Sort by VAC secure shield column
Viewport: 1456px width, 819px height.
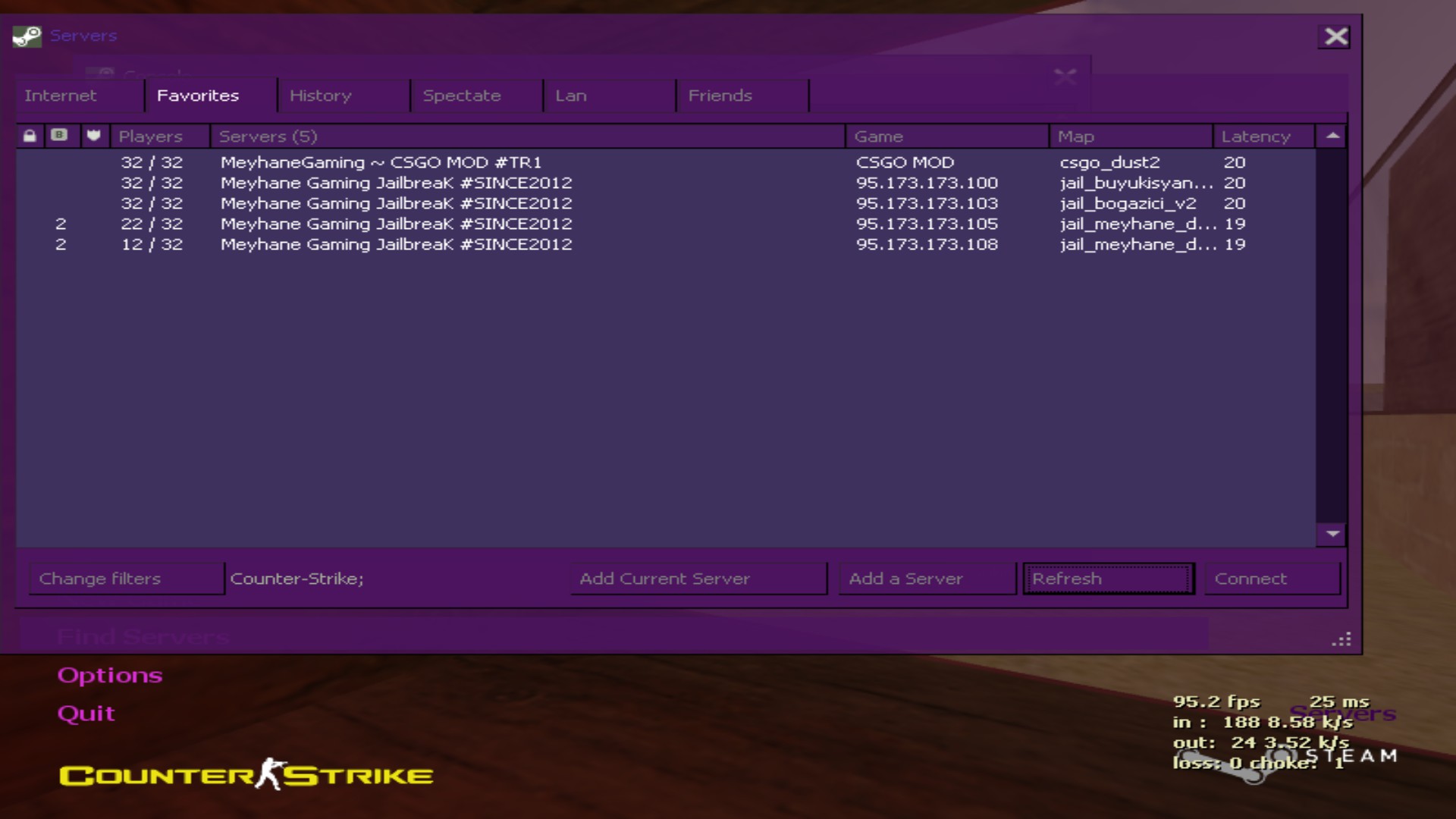click(x=94, y=136)
